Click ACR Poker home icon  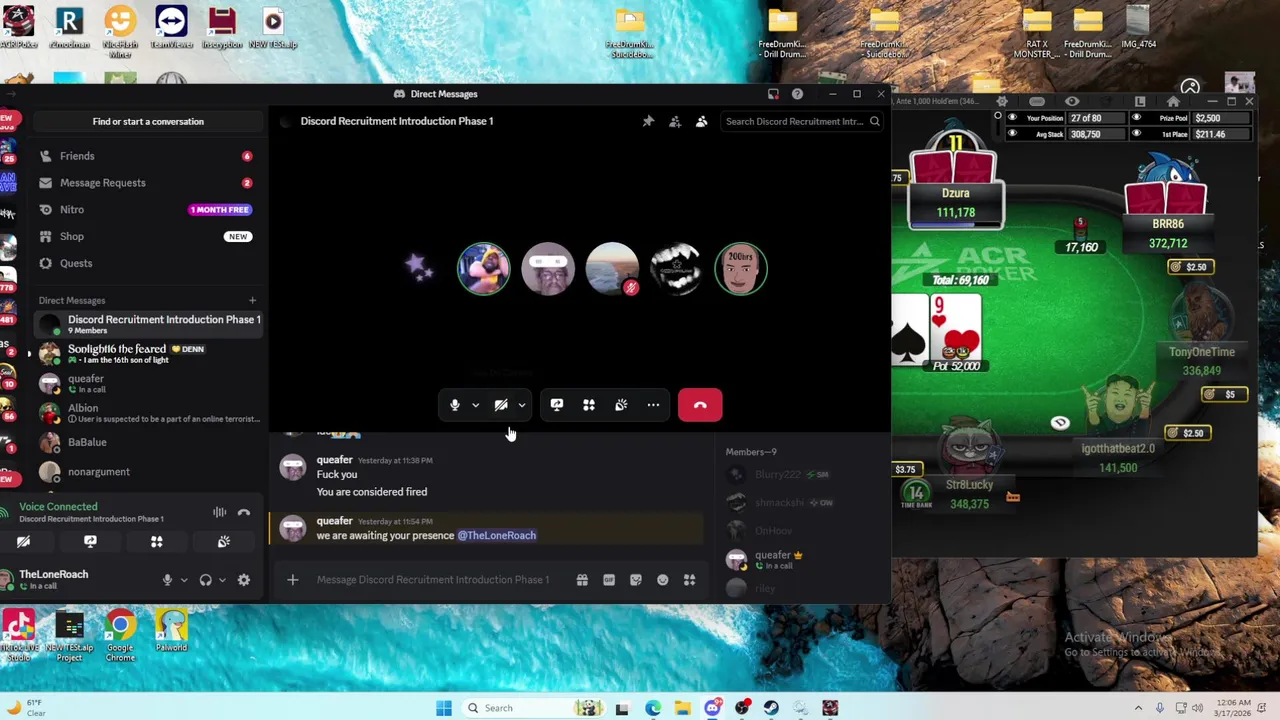click(x=1173, y=101)
